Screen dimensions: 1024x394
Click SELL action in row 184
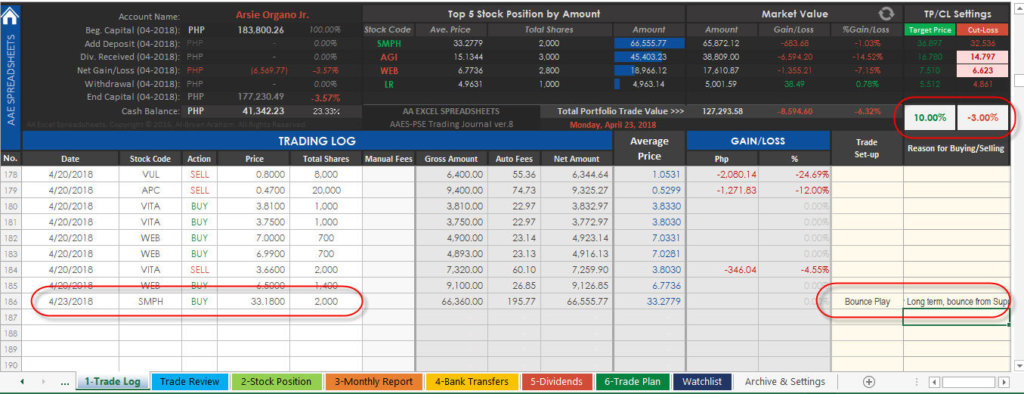point(199,270)
